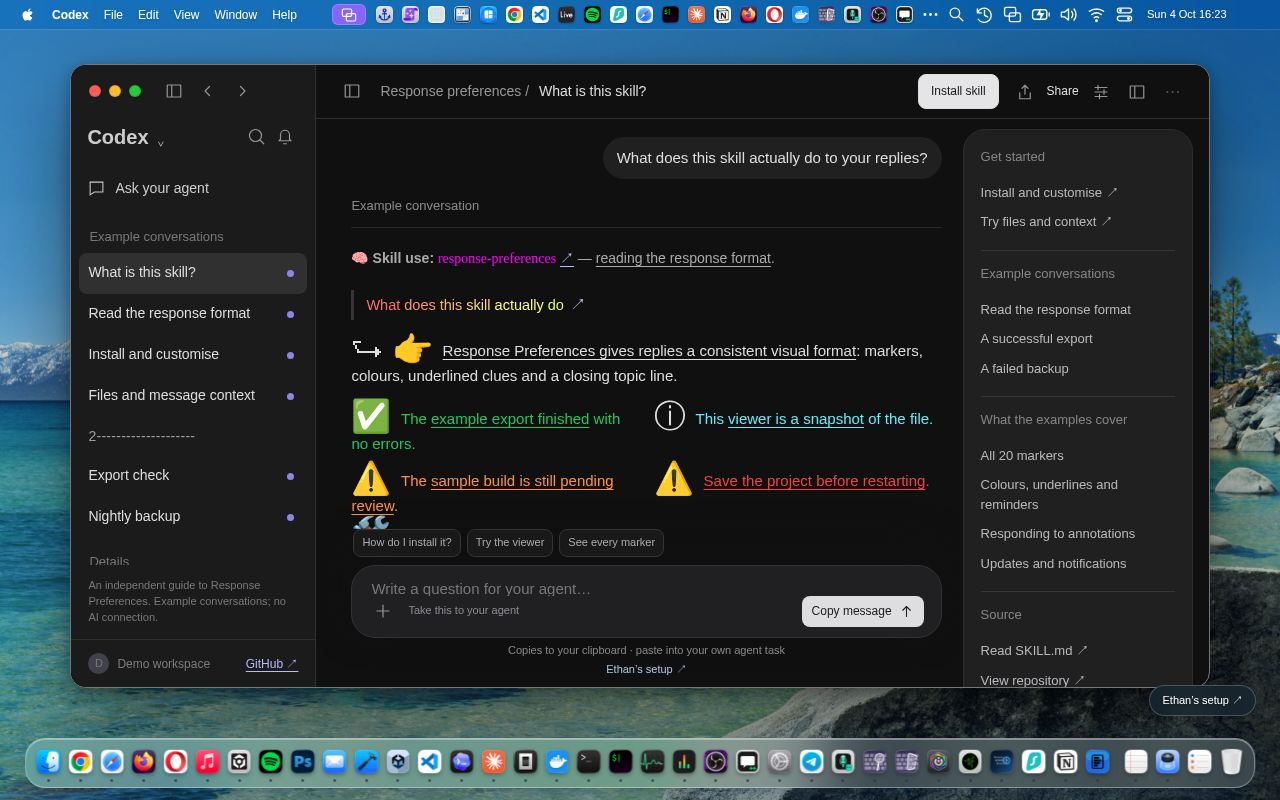This screenshot has width=1280, height=800.
Task: Open the GitHub link in sidebar footer
Action: pos(272,663)
